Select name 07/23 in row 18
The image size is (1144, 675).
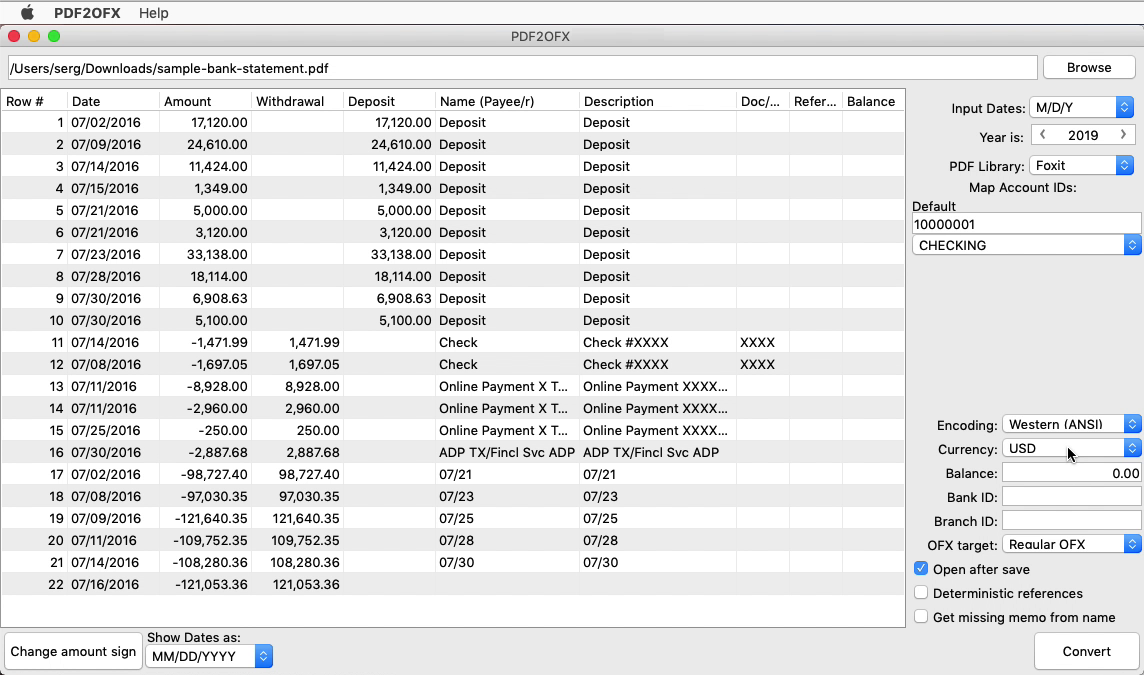pyautogui.click(x=507, y=496)
